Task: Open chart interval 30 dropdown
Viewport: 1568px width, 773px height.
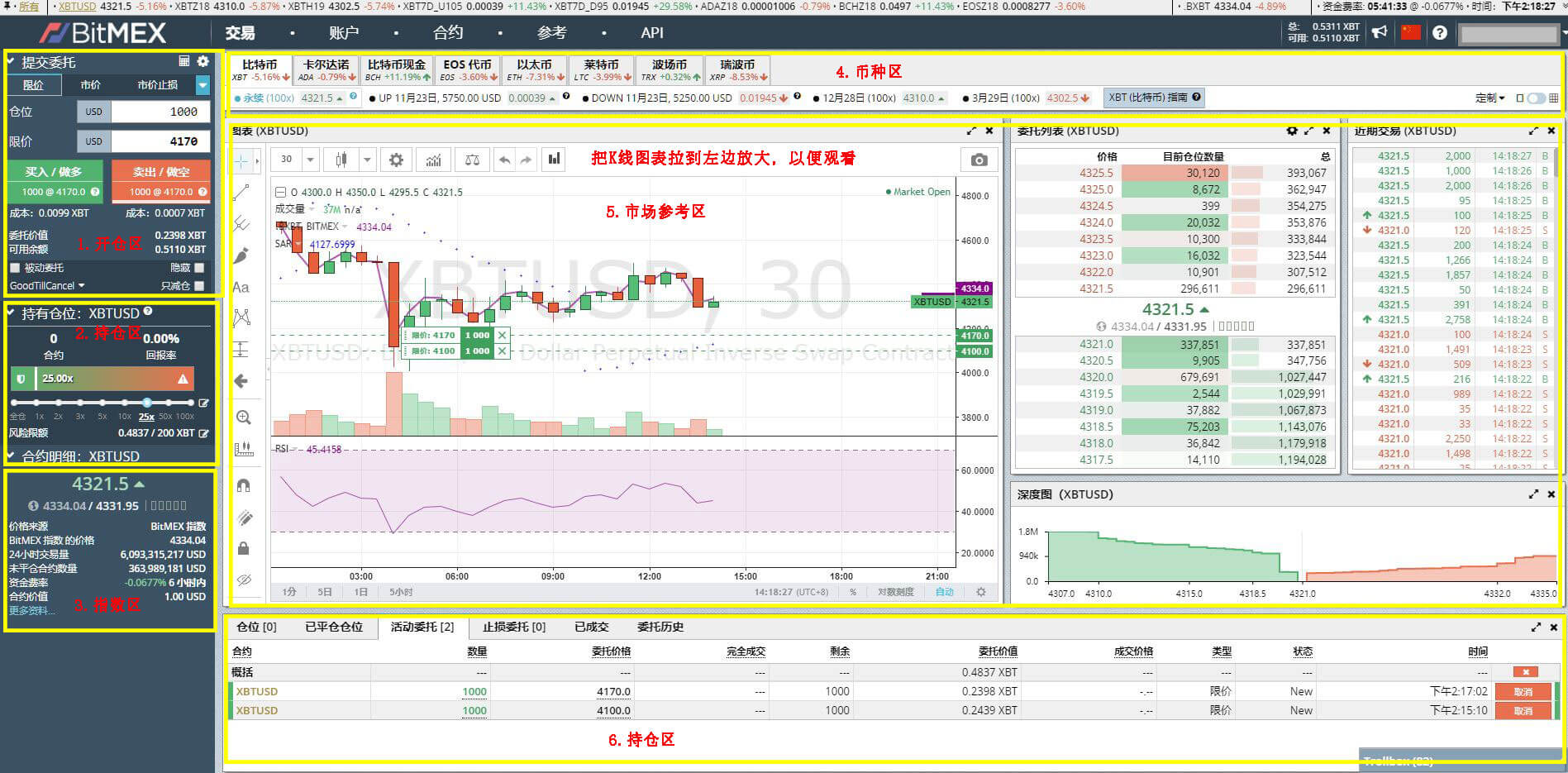Action: click(x=310, y=160)
